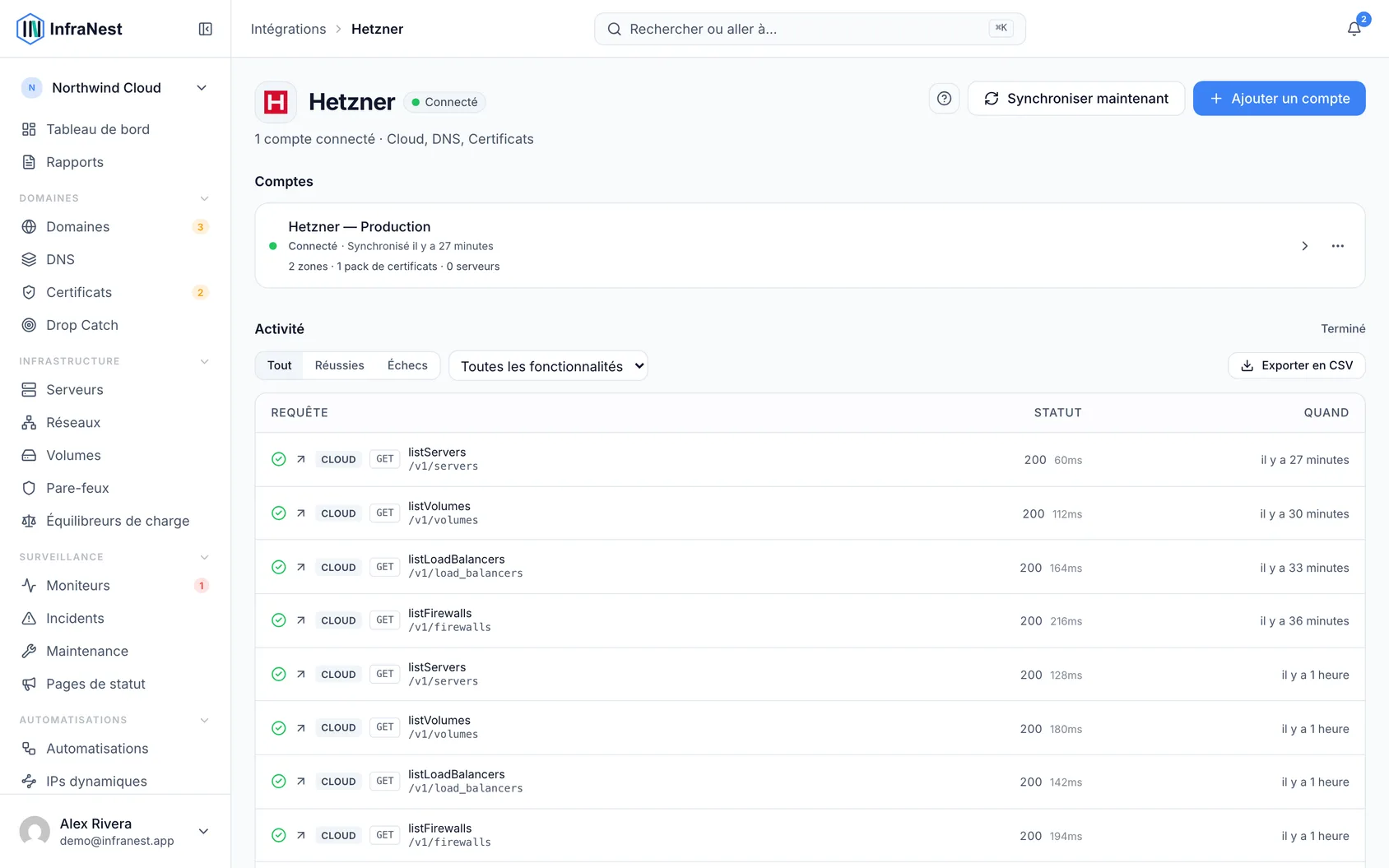Click the Certificats count badge 2
Screen dimensions: 1389x868
200,292
